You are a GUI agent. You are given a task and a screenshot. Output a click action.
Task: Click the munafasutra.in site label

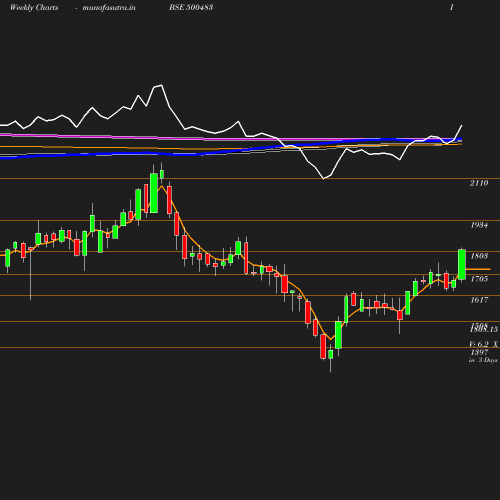coord(109,7)
